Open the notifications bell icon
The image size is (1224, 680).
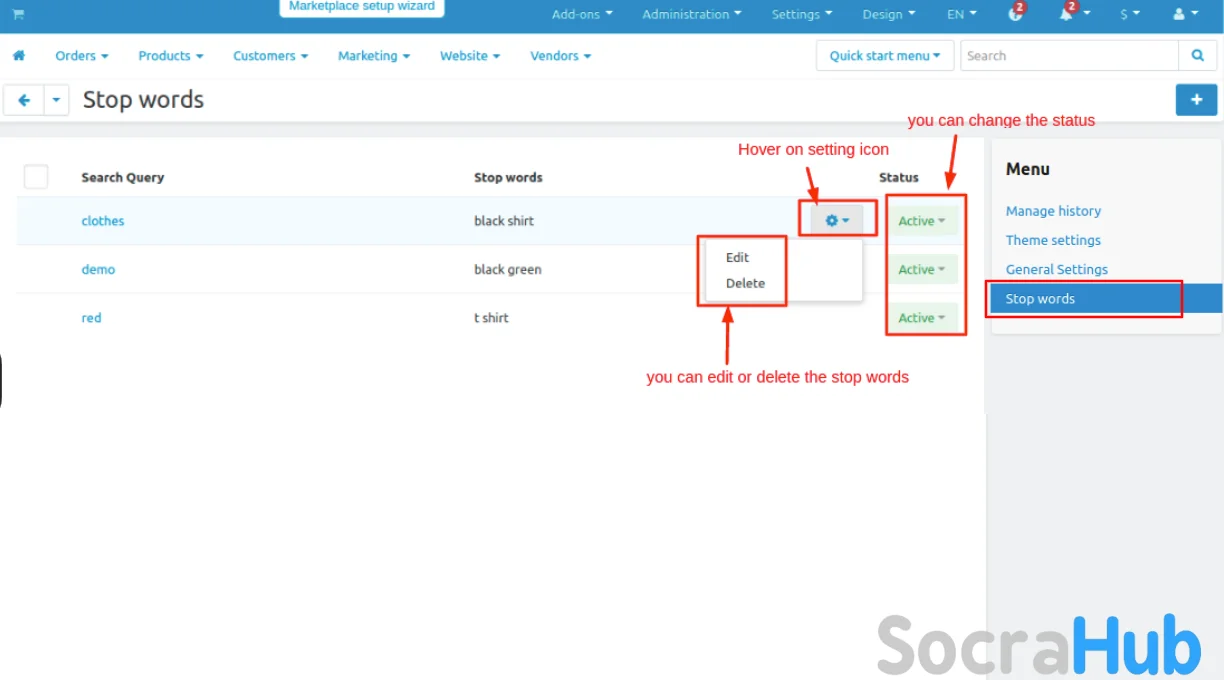[1067, 14]
